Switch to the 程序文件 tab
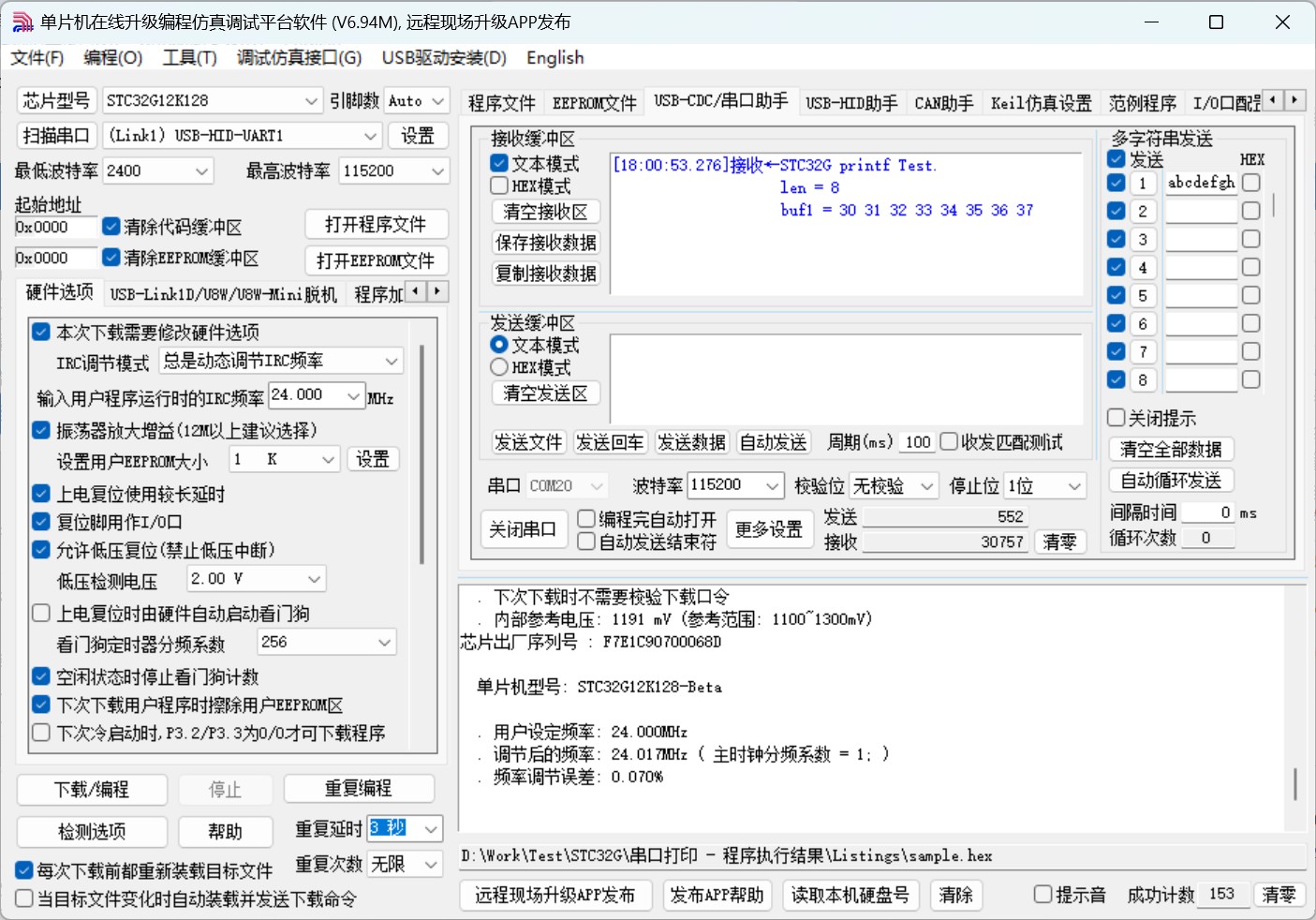Image resolution: width=1316 pixels, height=920 pixels. (502, 103)
